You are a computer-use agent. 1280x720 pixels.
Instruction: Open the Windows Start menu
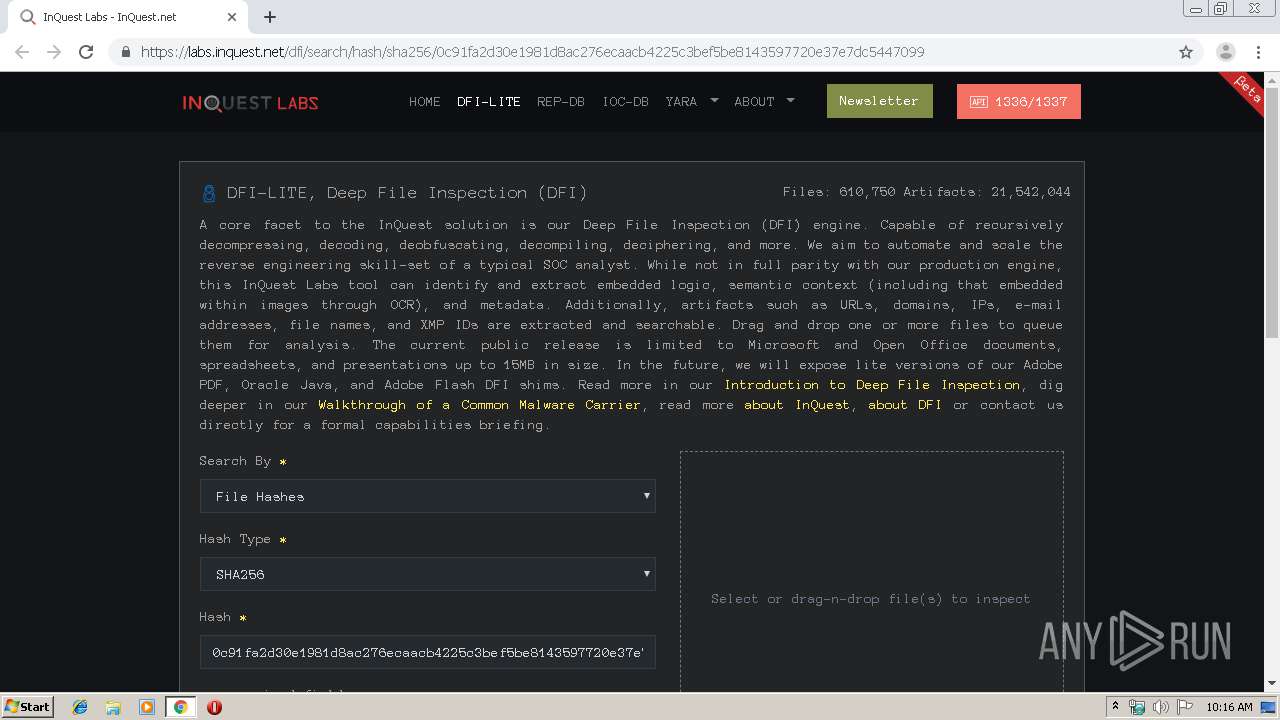[x=27, y=707]
